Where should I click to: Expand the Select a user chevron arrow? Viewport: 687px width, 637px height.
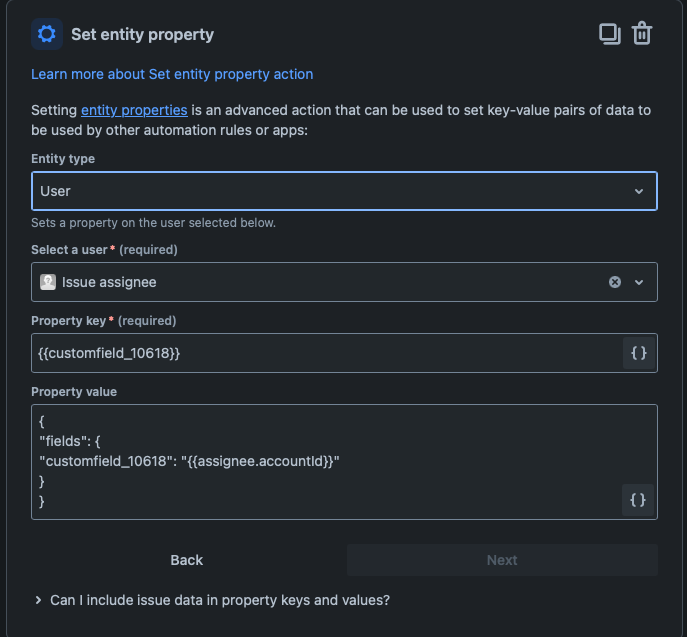point(639,283)
